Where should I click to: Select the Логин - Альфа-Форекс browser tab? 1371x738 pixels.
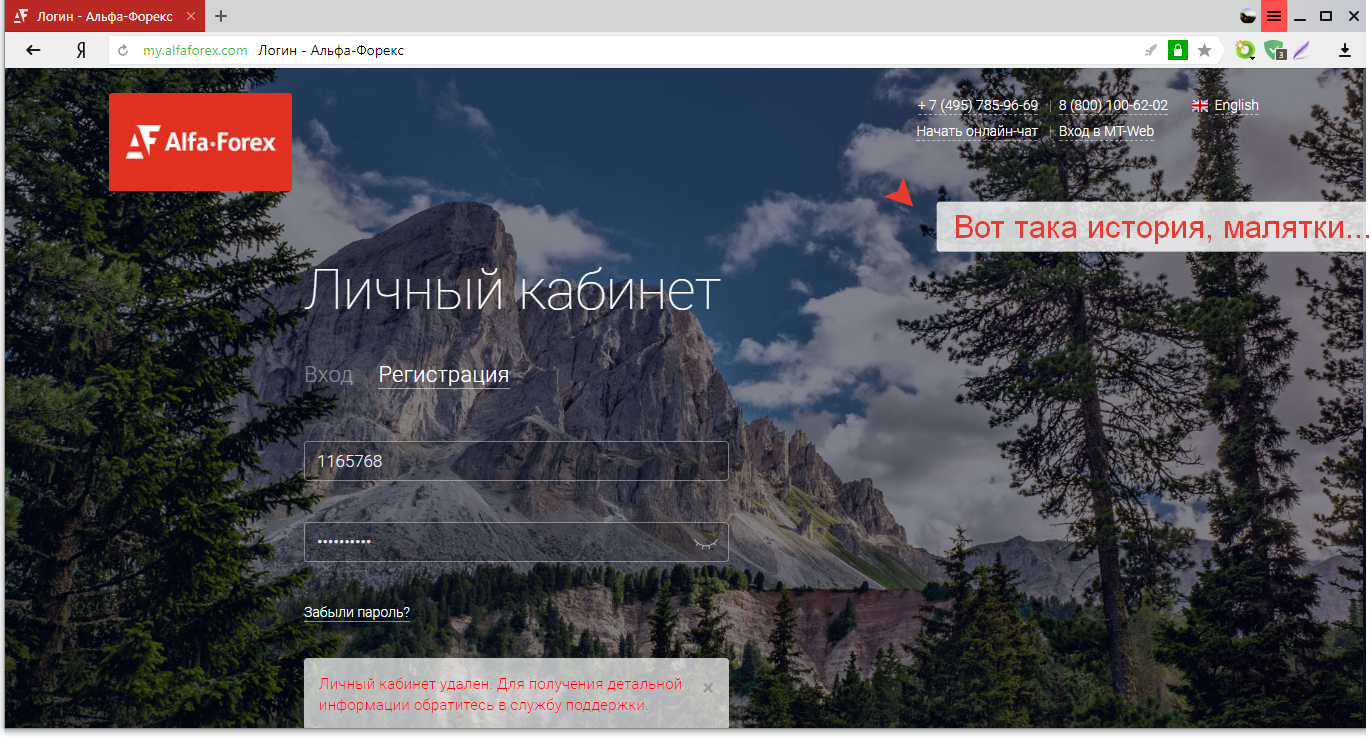[x=103, y=16]
